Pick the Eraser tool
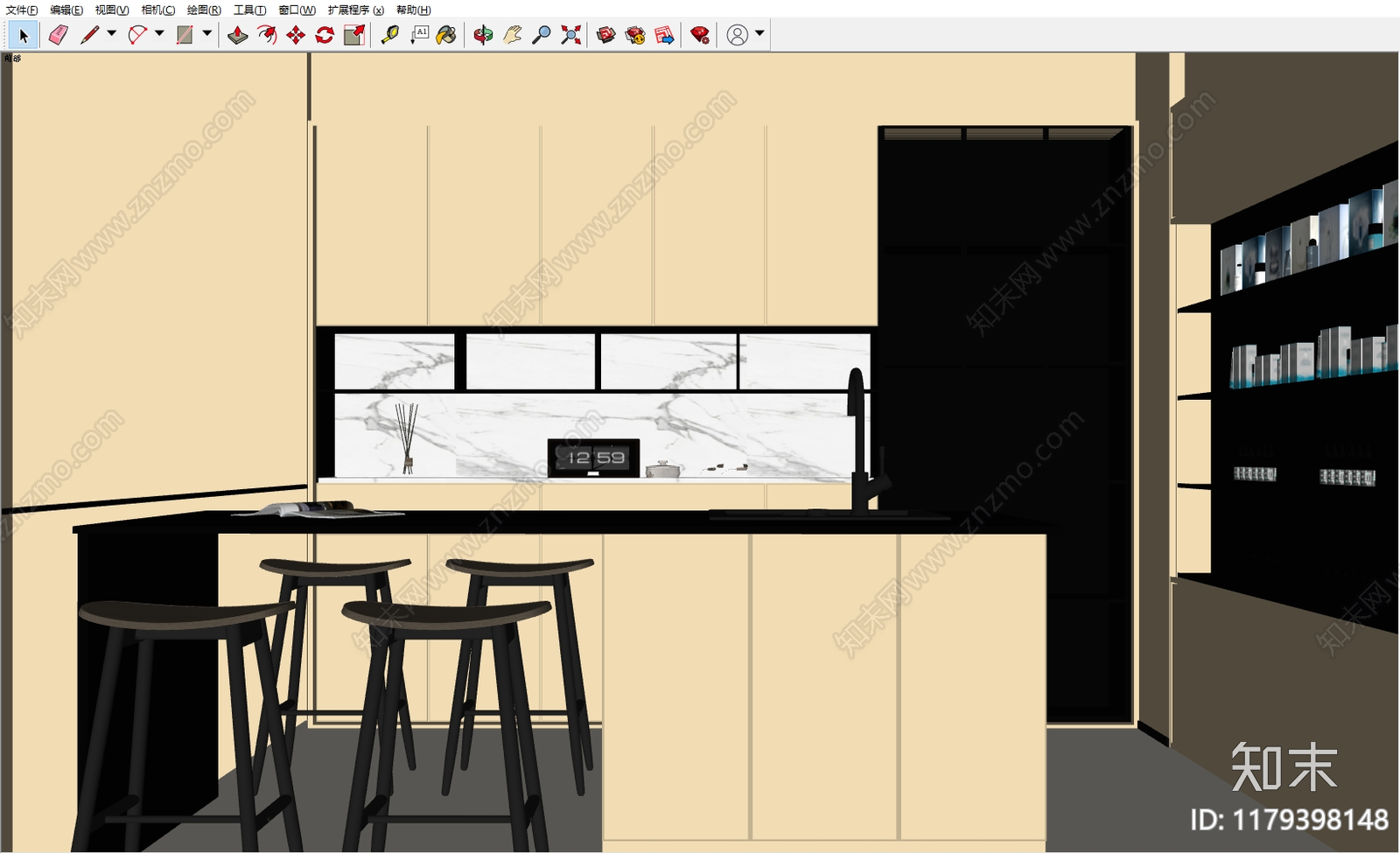This screenshot has height=854, width=1400. click(x=58, y=35)
